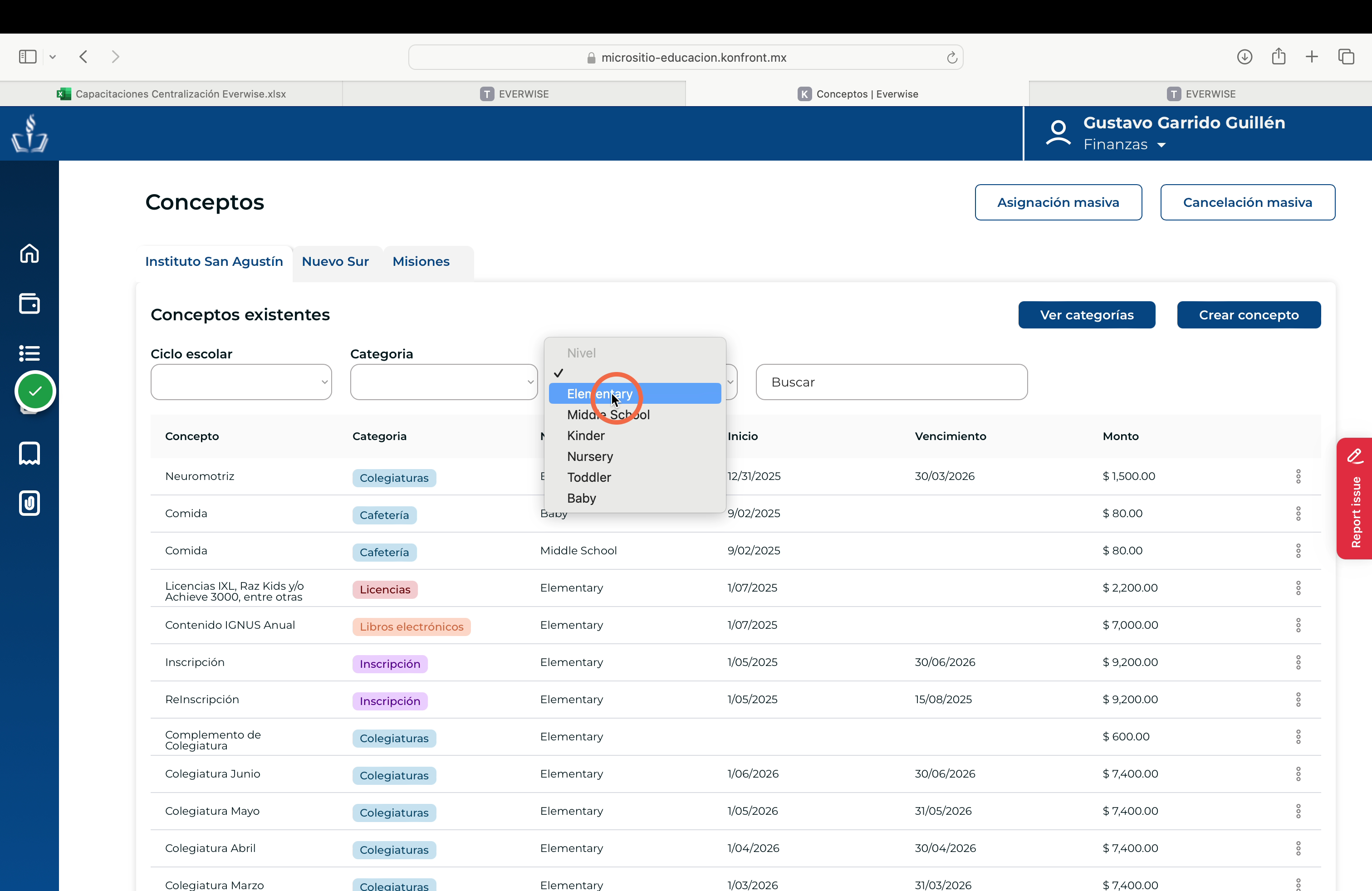Click Cancelación masiva button
1372x891 pixels.
coord(1248,202)
